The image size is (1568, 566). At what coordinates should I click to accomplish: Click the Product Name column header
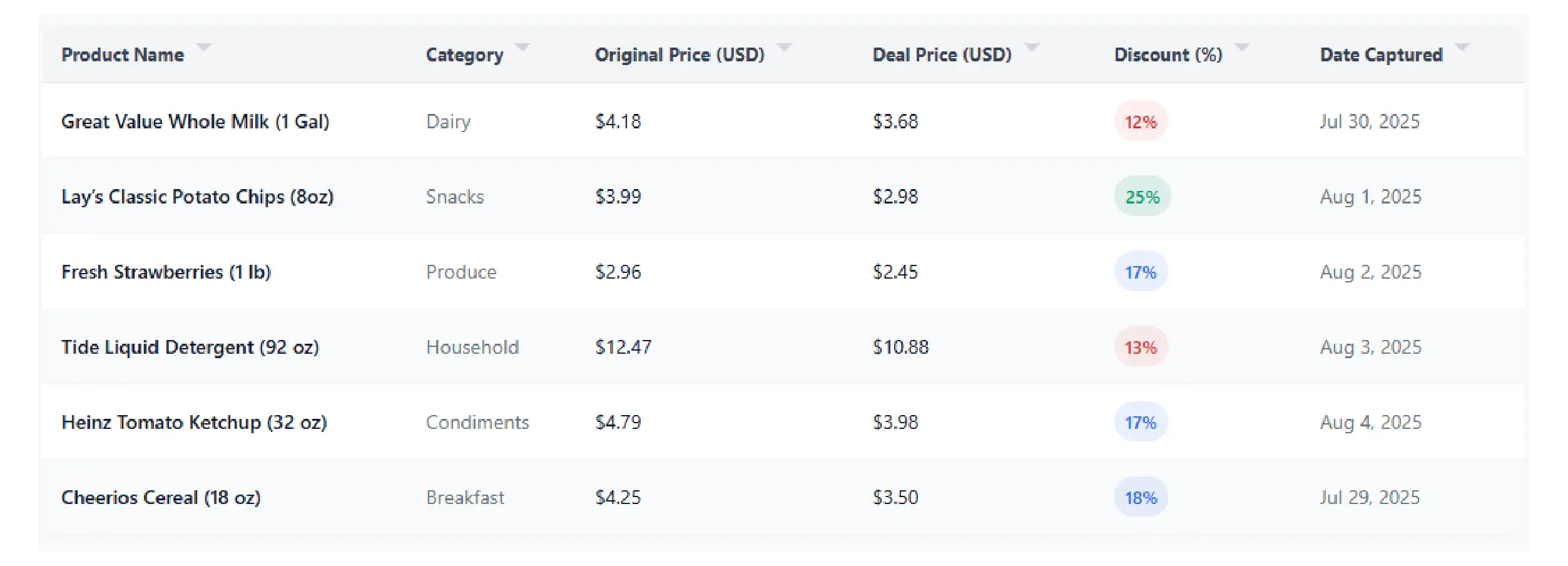point(123,55)
